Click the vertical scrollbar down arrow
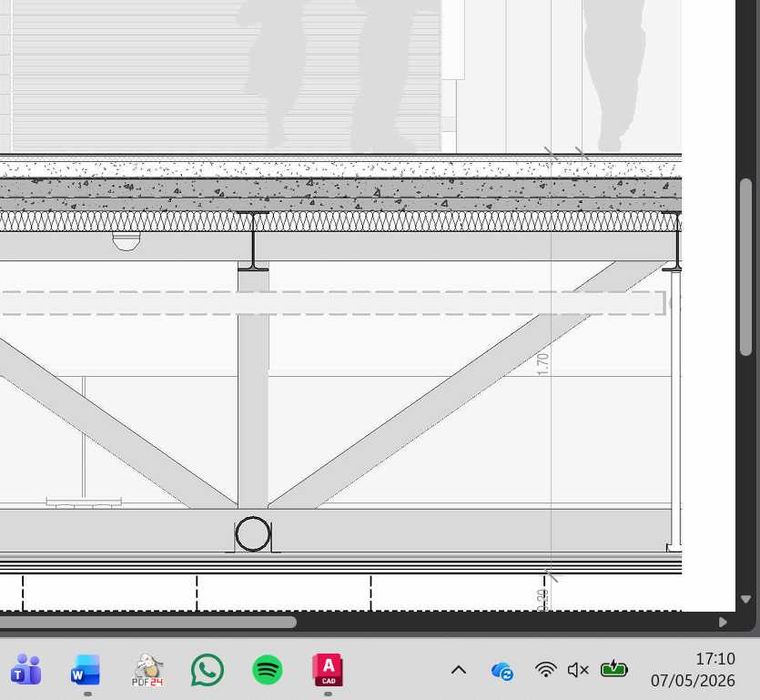760x700 pixels. click(x=746, y=600)
